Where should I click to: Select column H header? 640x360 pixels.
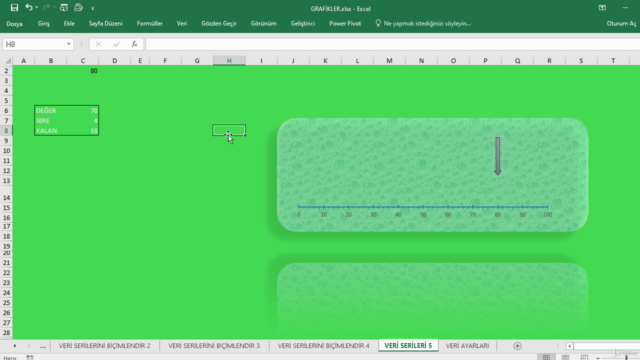229,61
